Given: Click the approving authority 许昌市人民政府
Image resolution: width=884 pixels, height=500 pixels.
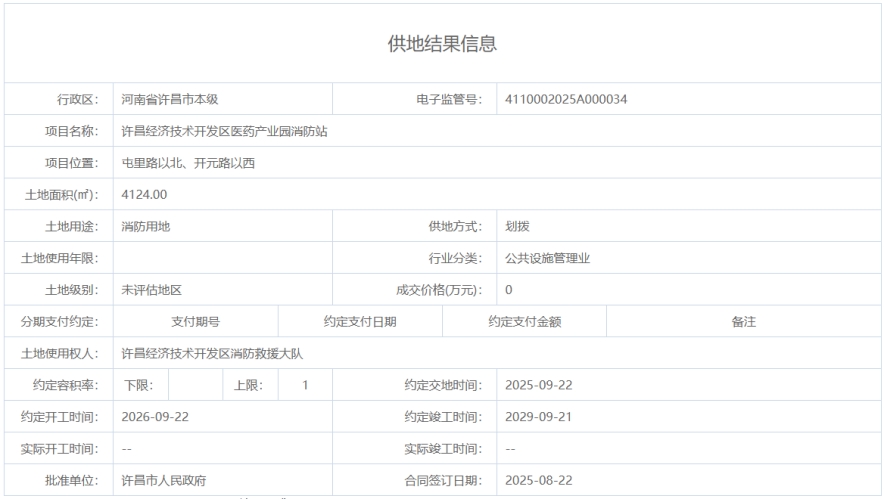Looking at the screenshot, I should [163, 481].
